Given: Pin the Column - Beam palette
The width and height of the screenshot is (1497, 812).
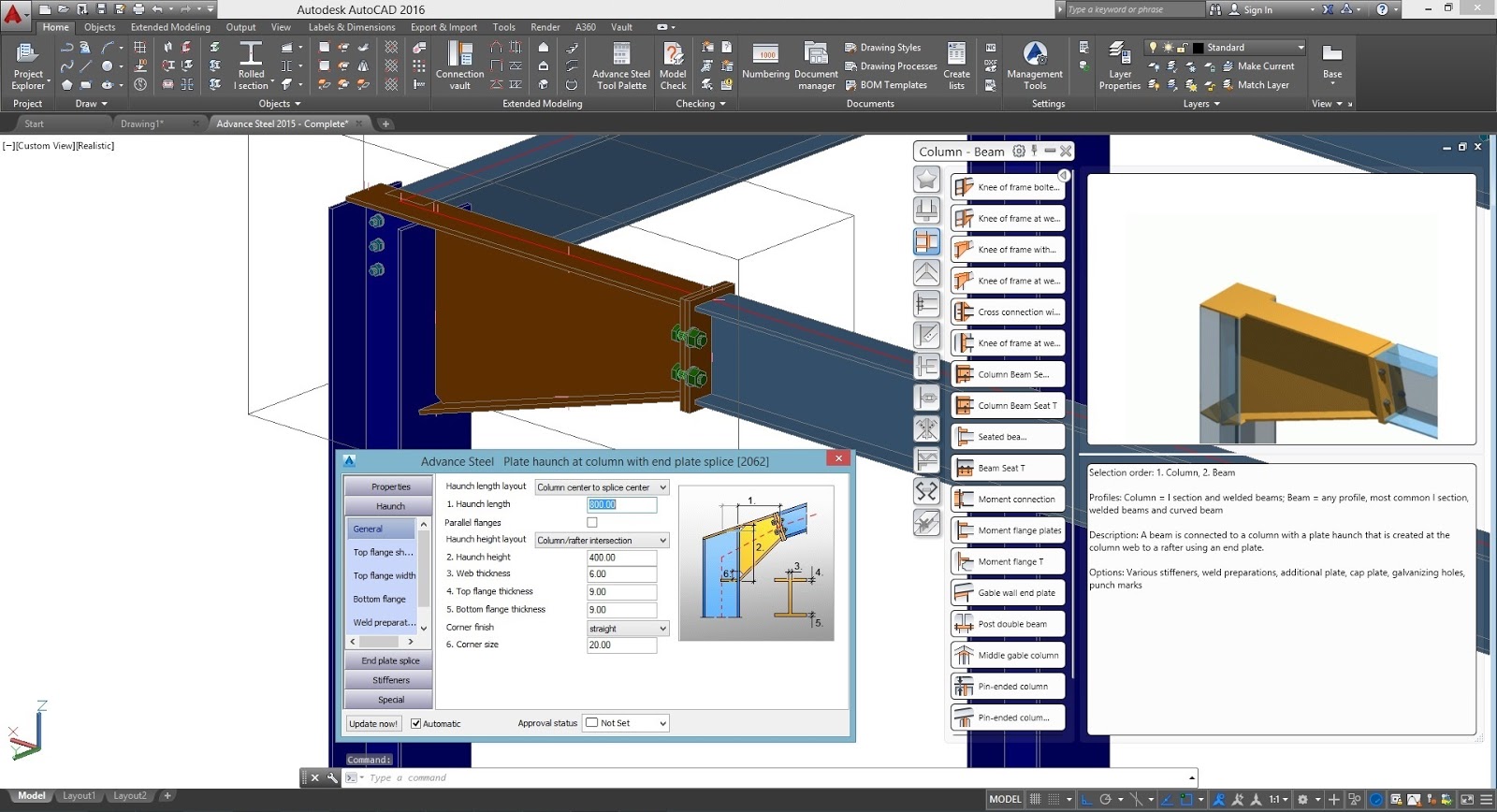Looking at the screenshot, I should [1034, 151].
